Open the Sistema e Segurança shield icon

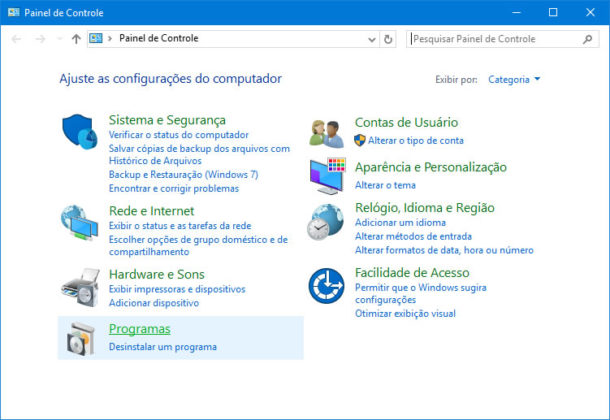(80, 131)
